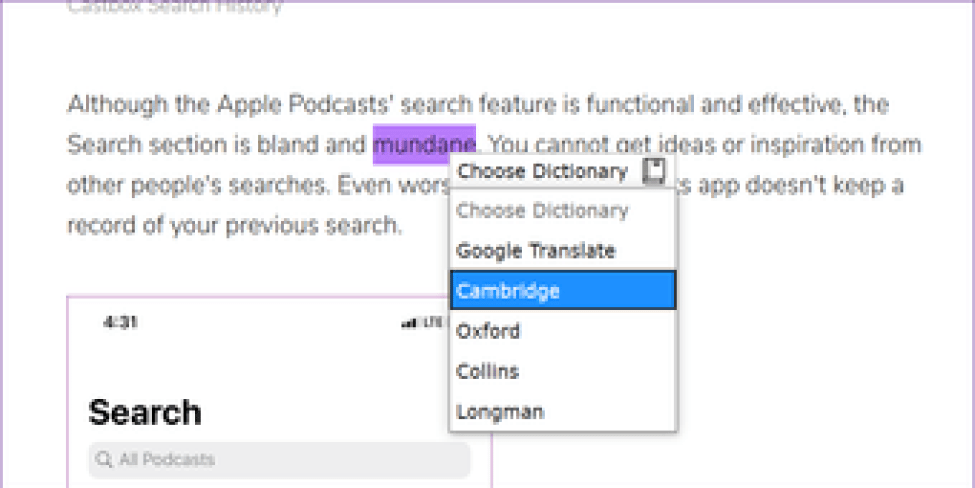Select Google Translate from the dictionary list
Viewport: 975px width, 488px height.
click(x=535, y=250)
